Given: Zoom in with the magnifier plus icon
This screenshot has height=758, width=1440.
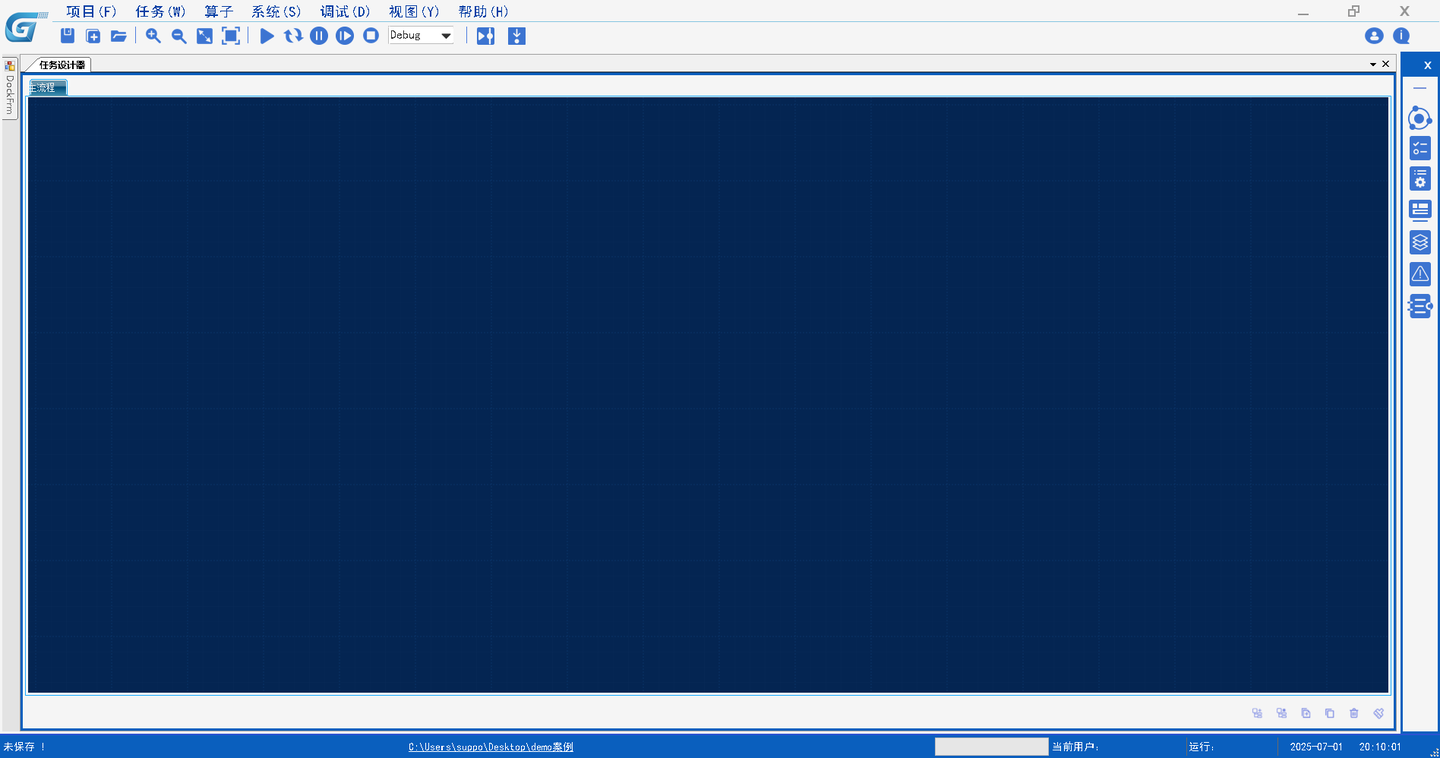Looking at the screenshot, I should point(153,36).
